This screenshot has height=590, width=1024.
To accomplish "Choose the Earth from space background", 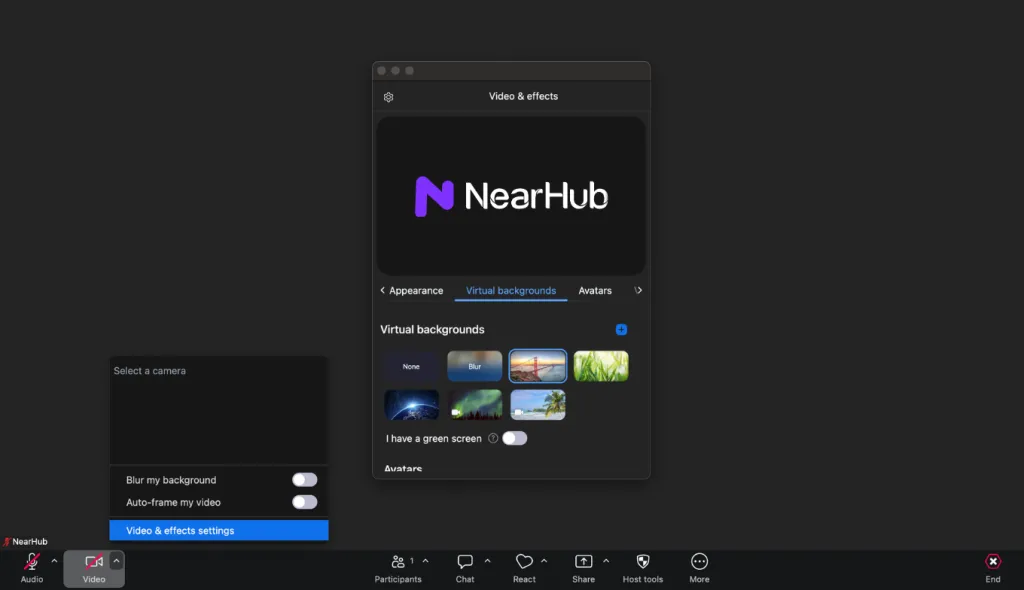I will 411,405.
